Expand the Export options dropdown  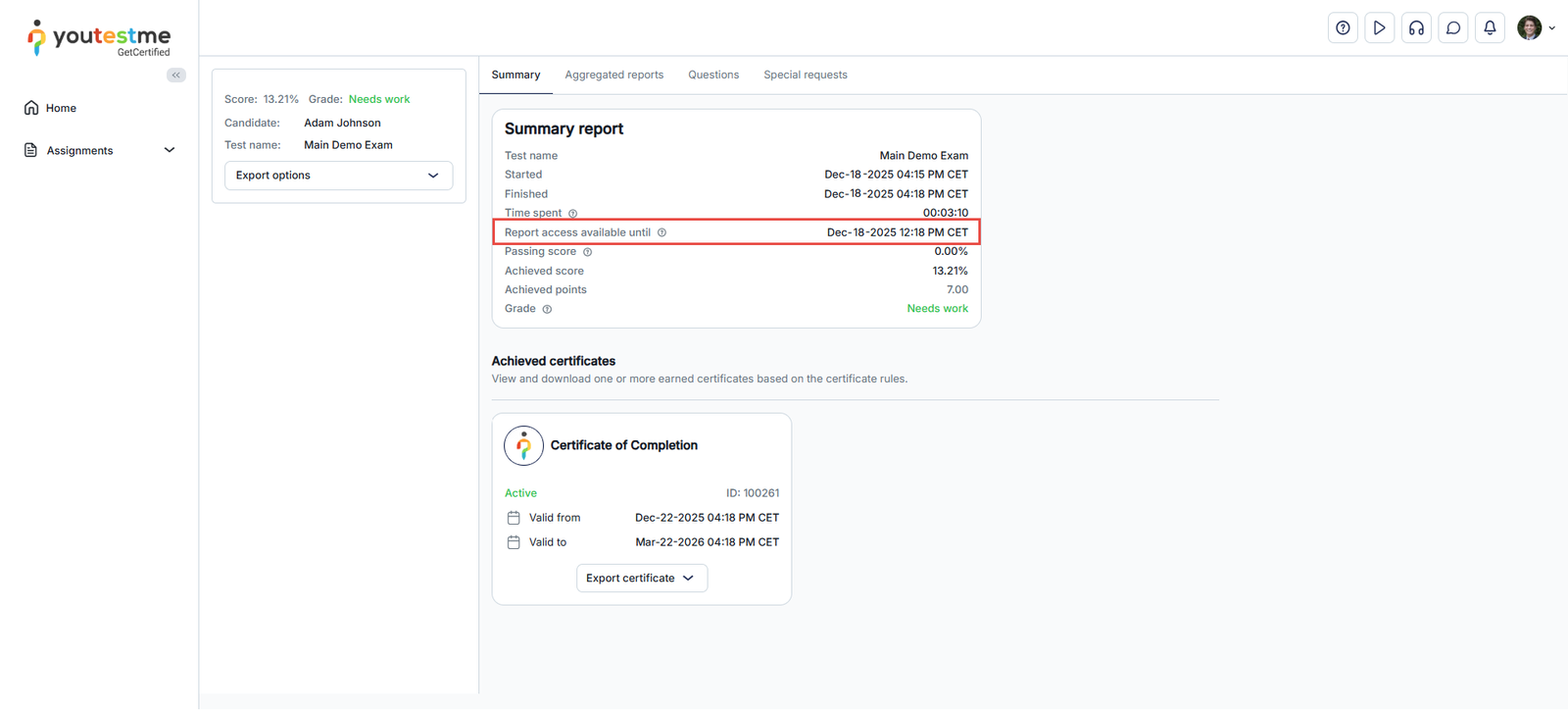pyautogui.click(x=338, y=176)
